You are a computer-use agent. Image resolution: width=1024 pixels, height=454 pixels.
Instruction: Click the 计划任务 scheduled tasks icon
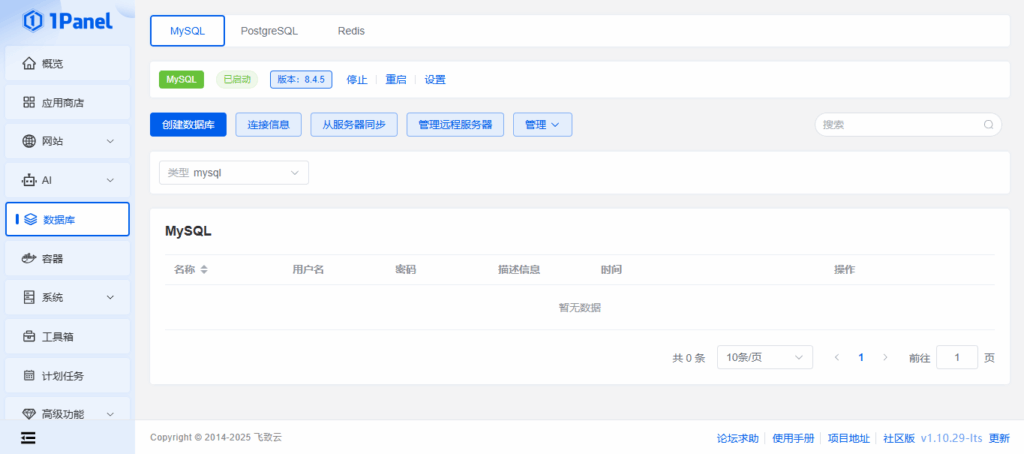click(29, 376)
